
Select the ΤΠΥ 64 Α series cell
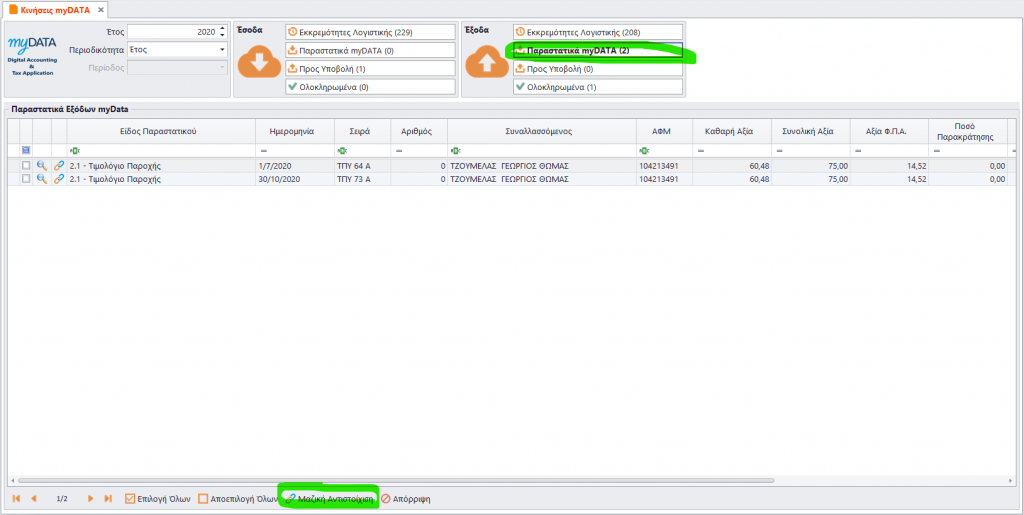pyautogui.click(x=362, y=166)
